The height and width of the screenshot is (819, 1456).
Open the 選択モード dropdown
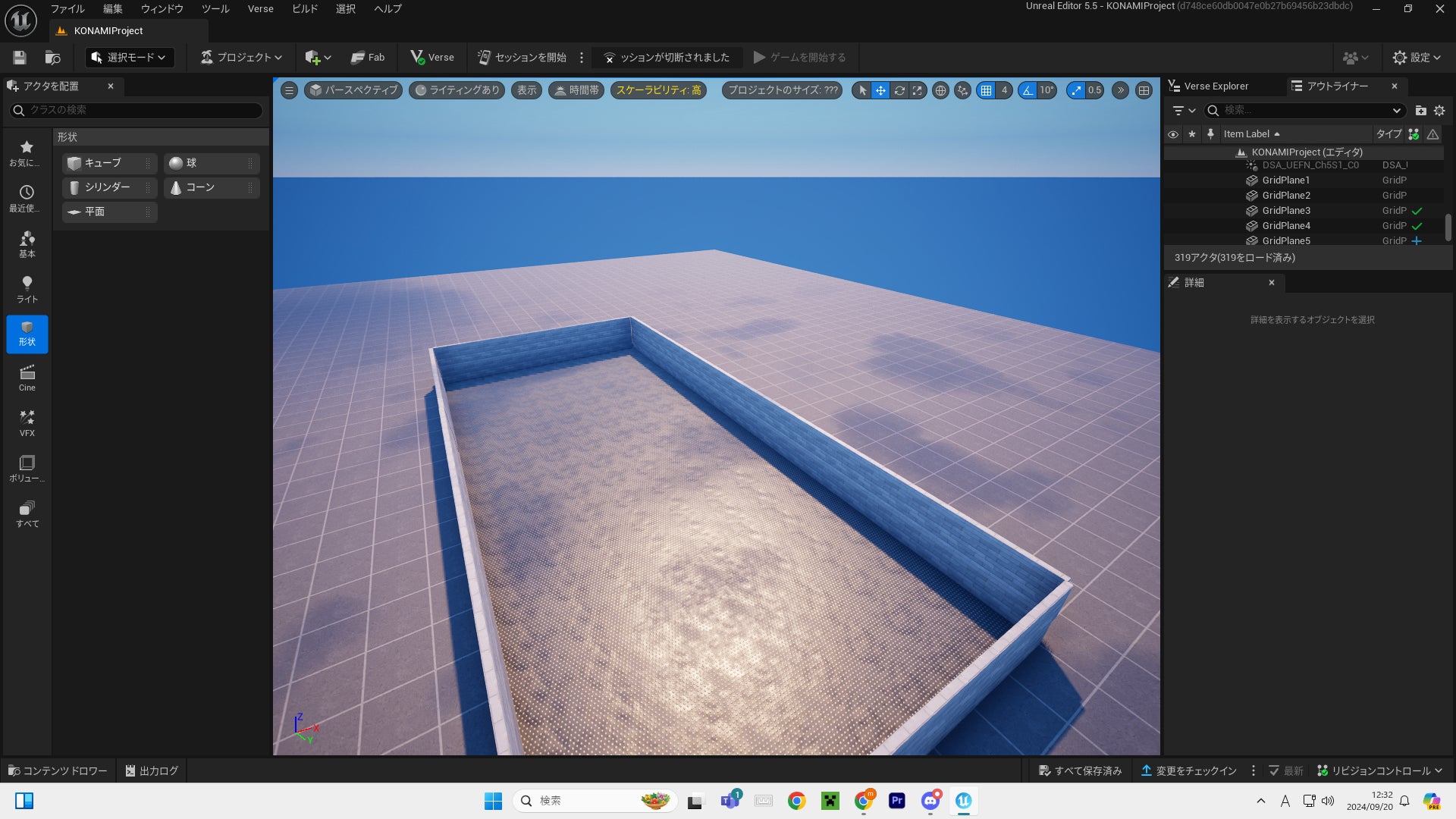pyautogui.click(x=130, y=58)
